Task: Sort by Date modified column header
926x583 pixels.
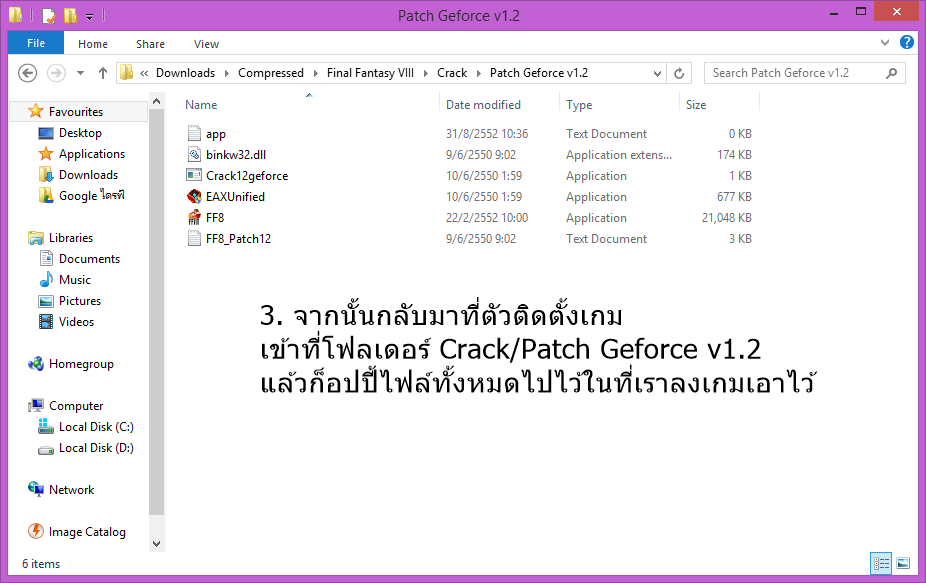Action: click(x=483, y=105)
